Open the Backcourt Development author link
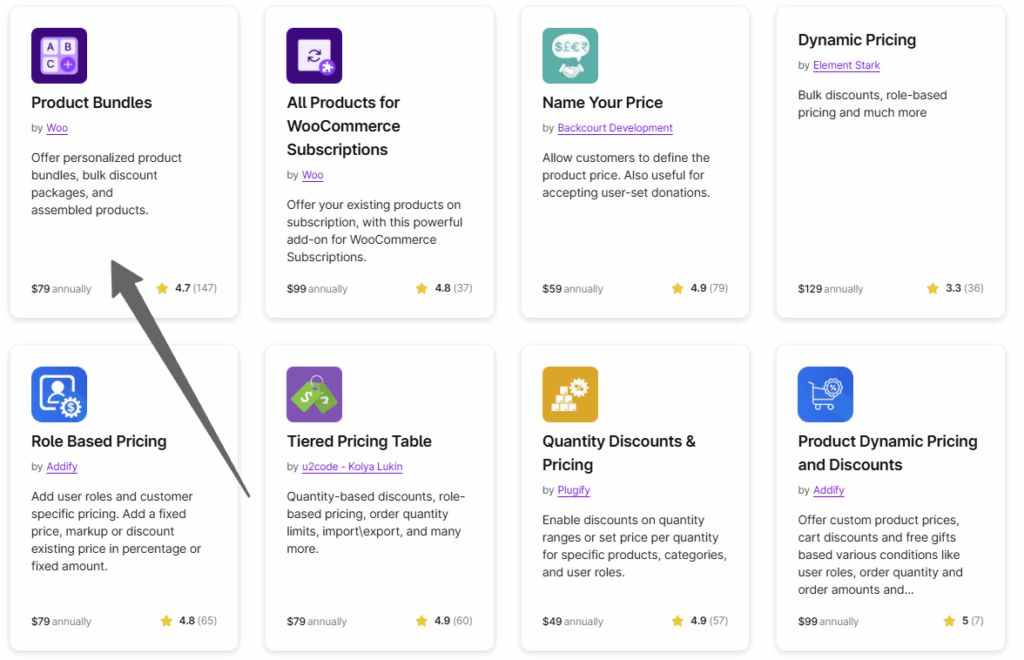The height and width of the screenshot is (660, 1024). click(615, 128)
